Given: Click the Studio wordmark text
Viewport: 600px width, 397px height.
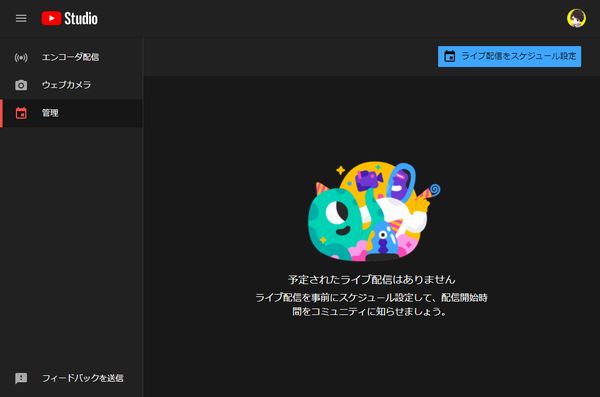Looking at the screenshot, I should point(81,18).
